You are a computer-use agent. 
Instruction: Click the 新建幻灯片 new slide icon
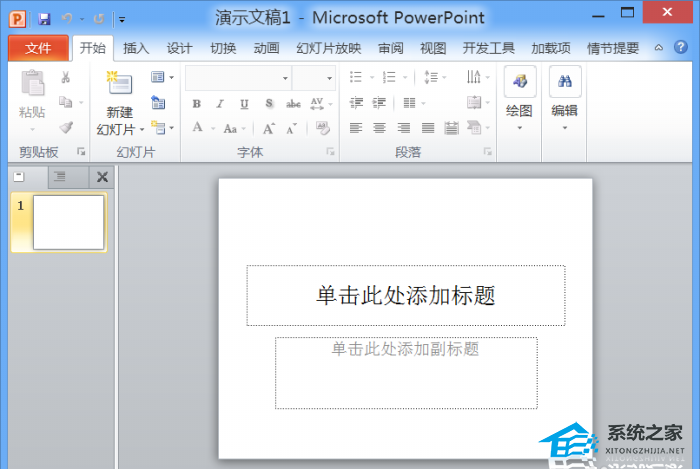119,83
